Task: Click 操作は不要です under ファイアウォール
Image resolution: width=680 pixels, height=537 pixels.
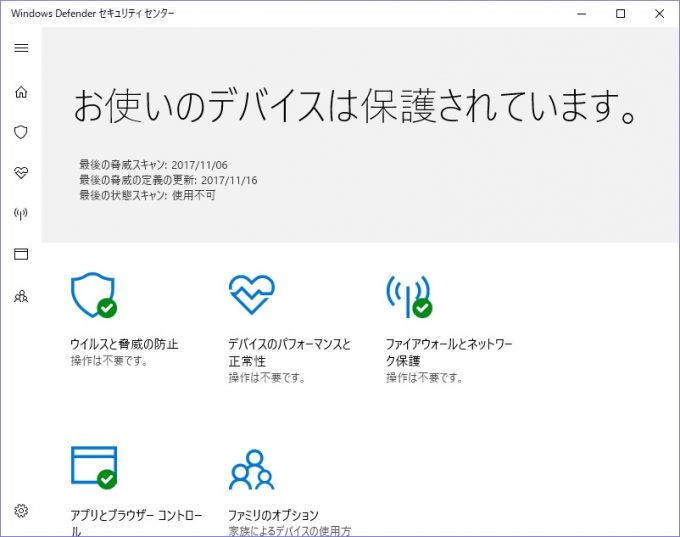Action: coord(424,378)
